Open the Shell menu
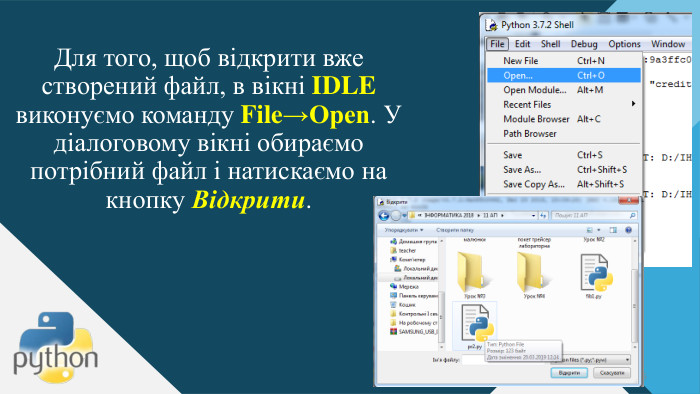 coord(550,44)
